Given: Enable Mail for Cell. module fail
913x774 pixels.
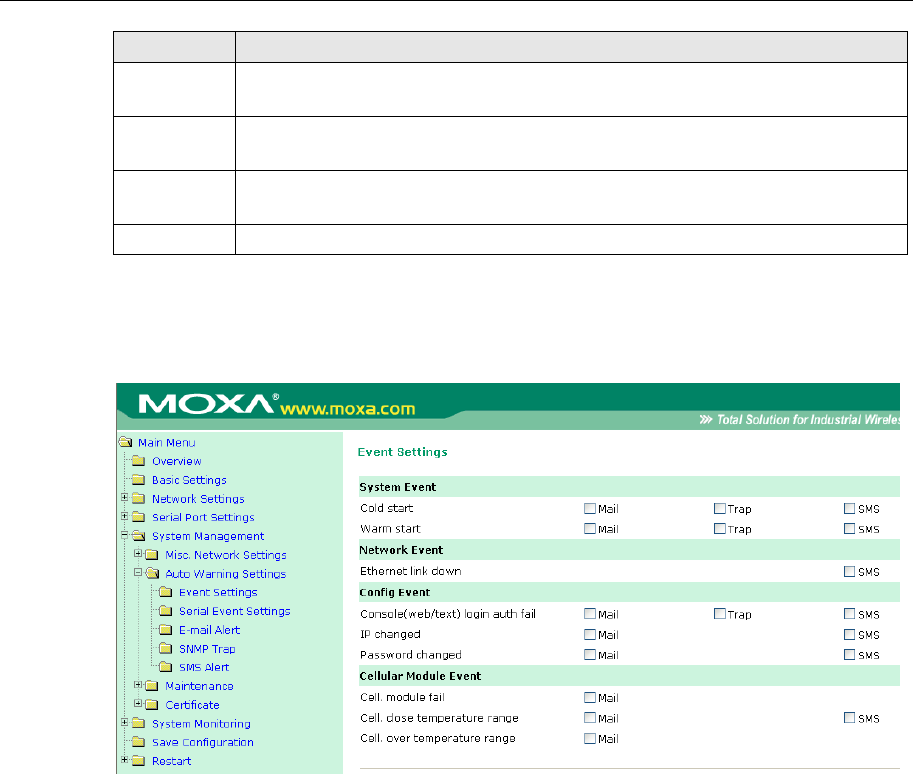Looking at the screenshot, I should click(x=590, y=697).
